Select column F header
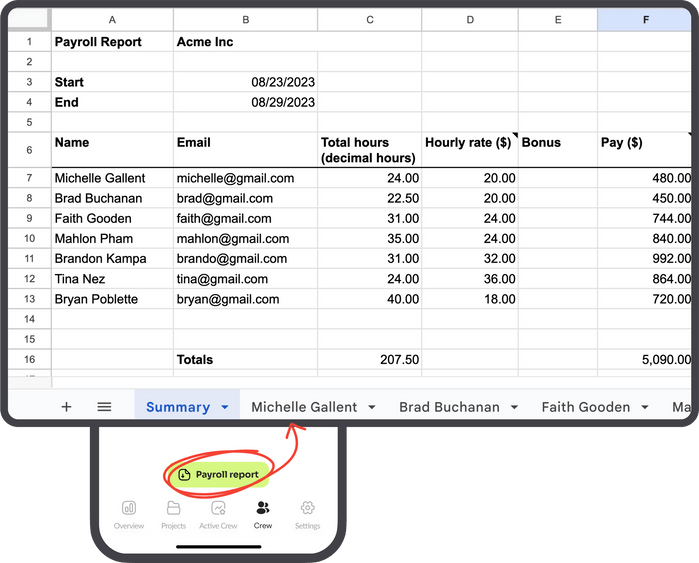The width and height of the screenshot is (699, 563). pos(645,20)
